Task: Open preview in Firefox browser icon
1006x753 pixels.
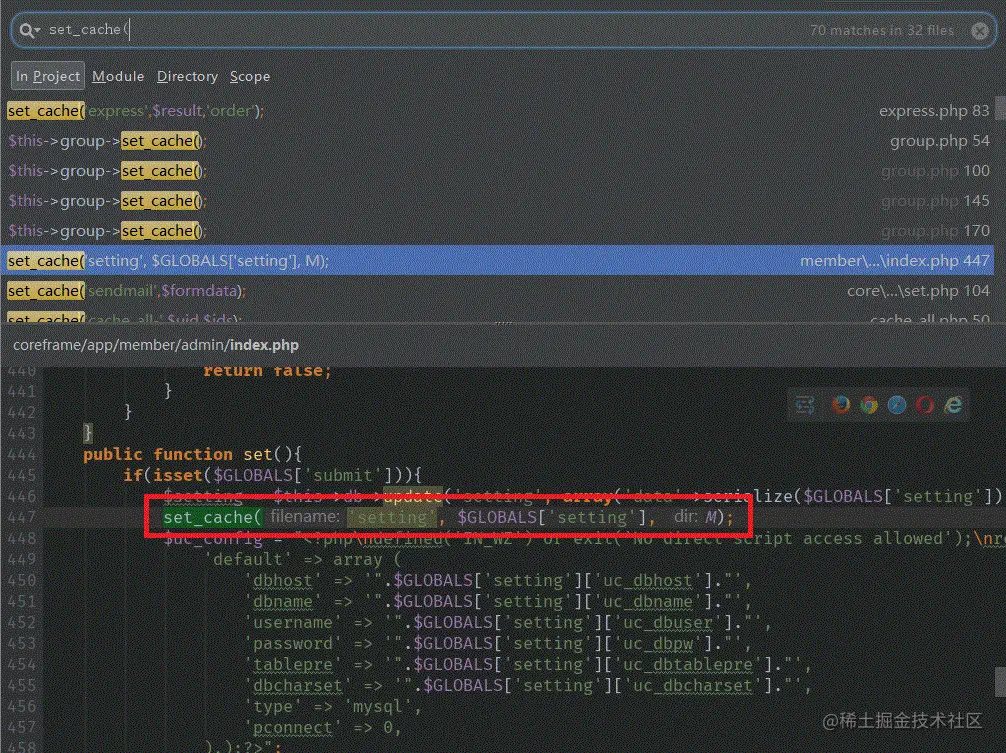Action: (840, 405)
